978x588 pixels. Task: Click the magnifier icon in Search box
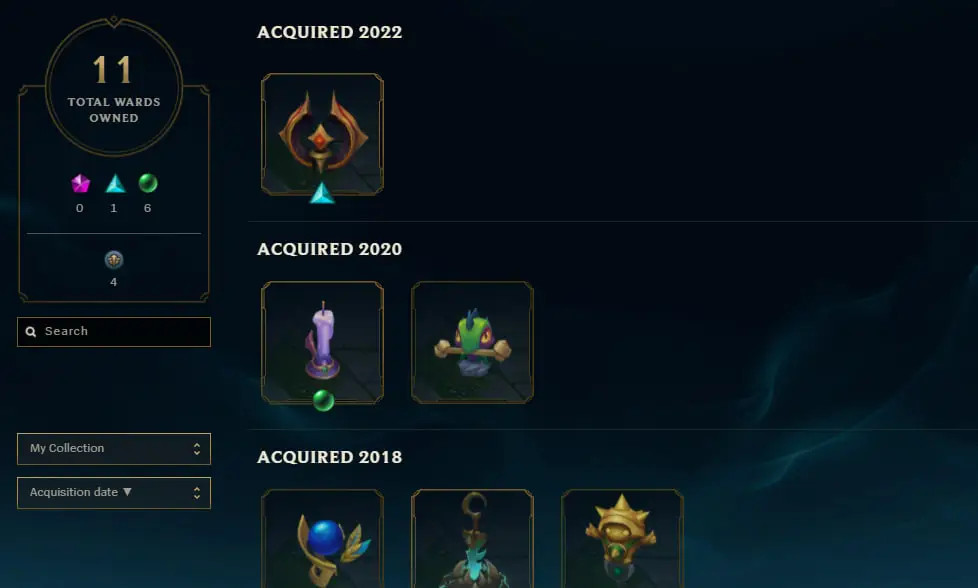point(31,332)
